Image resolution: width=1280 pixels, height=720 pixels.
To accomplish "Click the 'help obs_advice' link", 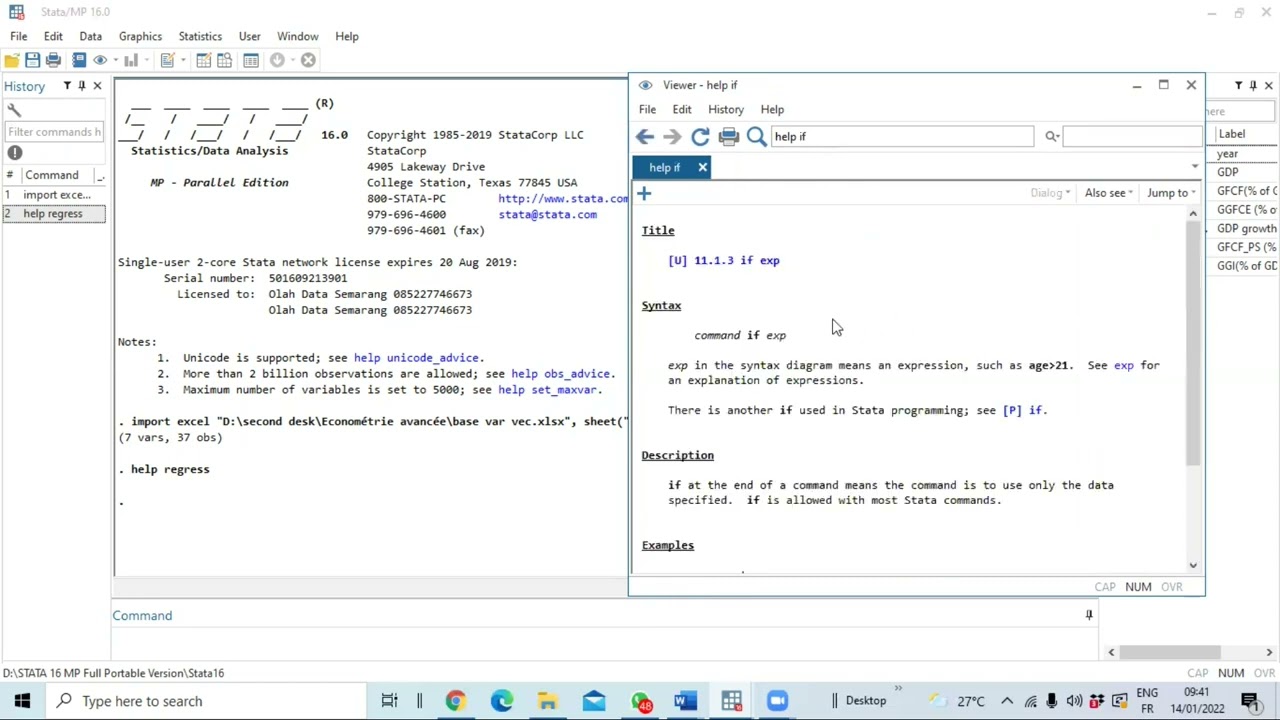I will coord(561,373).
